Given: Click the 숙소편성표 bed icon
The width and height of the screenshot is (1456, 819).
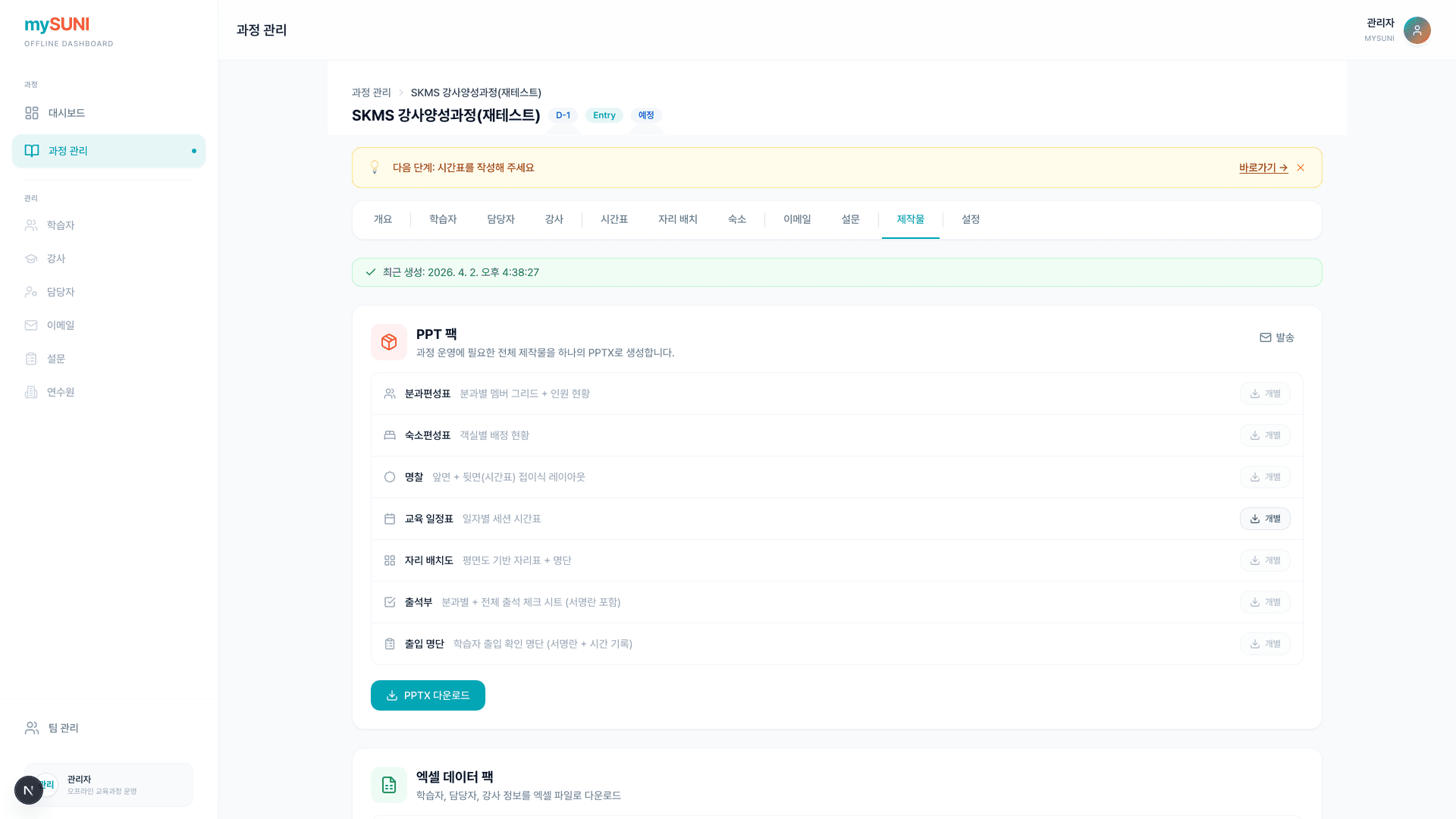Looking at the screenshot, I should coord(390,435).
